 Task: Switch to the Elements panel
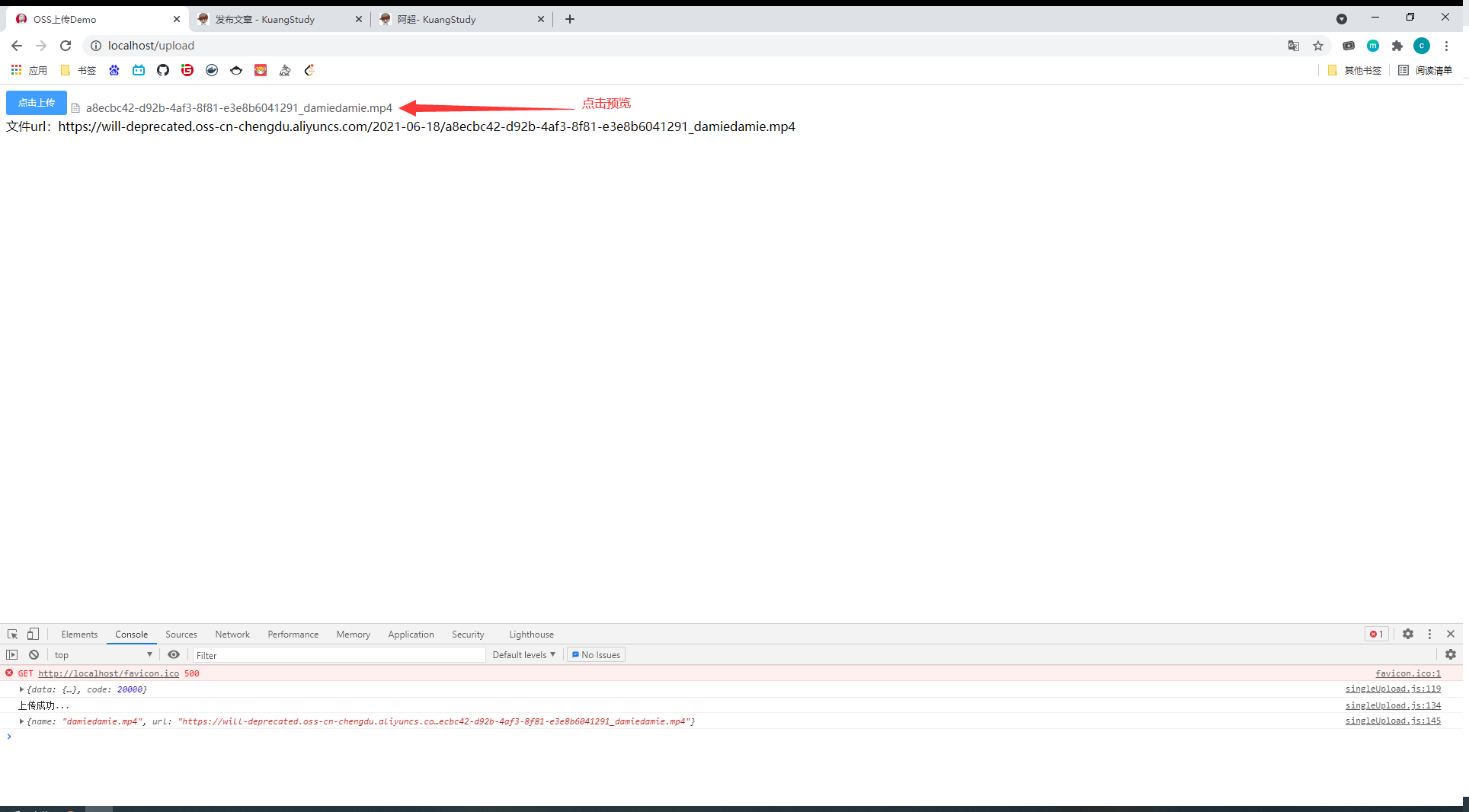coord(79,634)
